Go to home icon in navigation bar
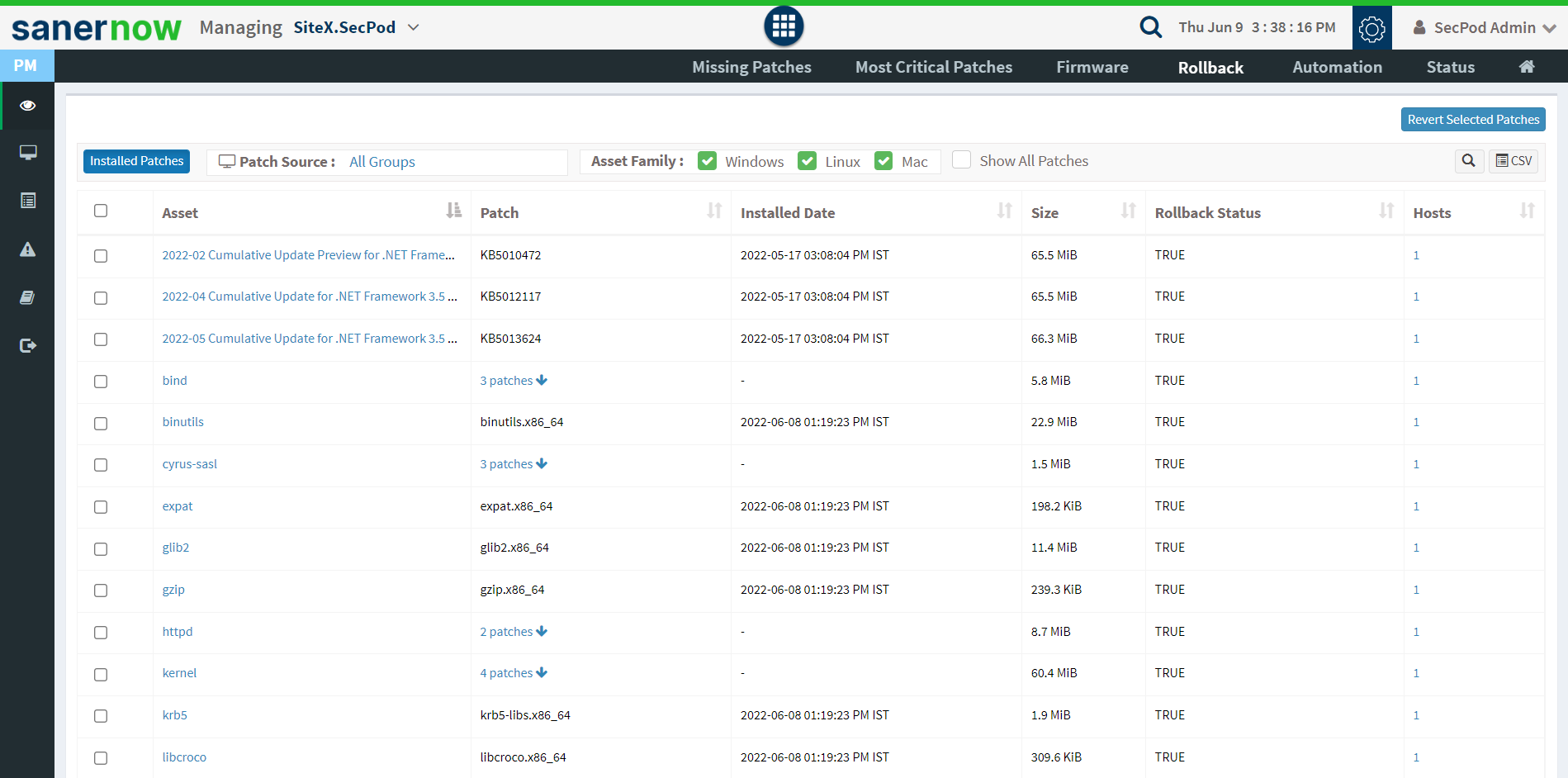Viewport: 1568px width, 778px height. [x=1527, y=67]
